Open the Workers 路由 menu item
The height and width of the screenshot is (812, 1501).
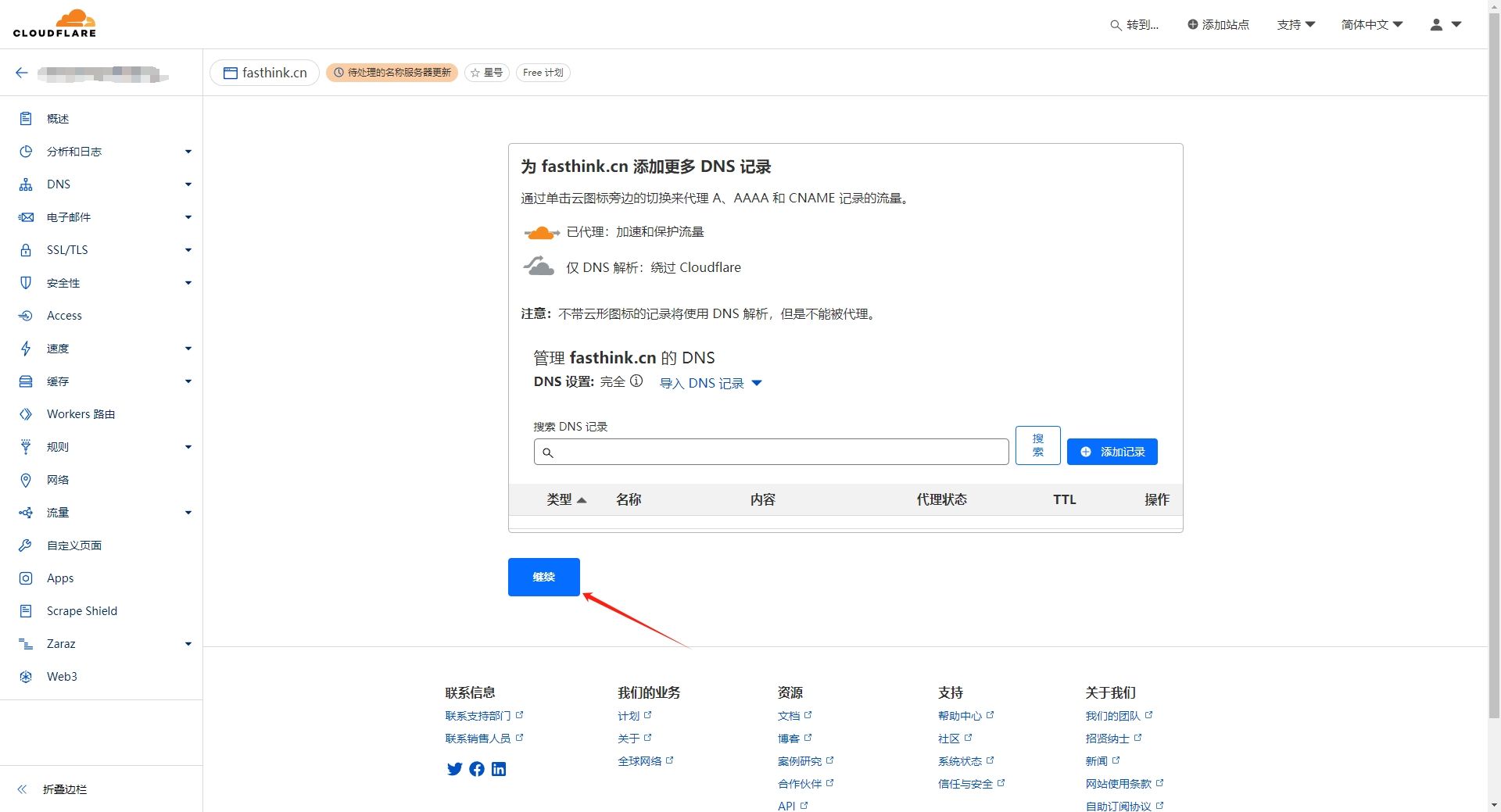click(x=81, y=414)
